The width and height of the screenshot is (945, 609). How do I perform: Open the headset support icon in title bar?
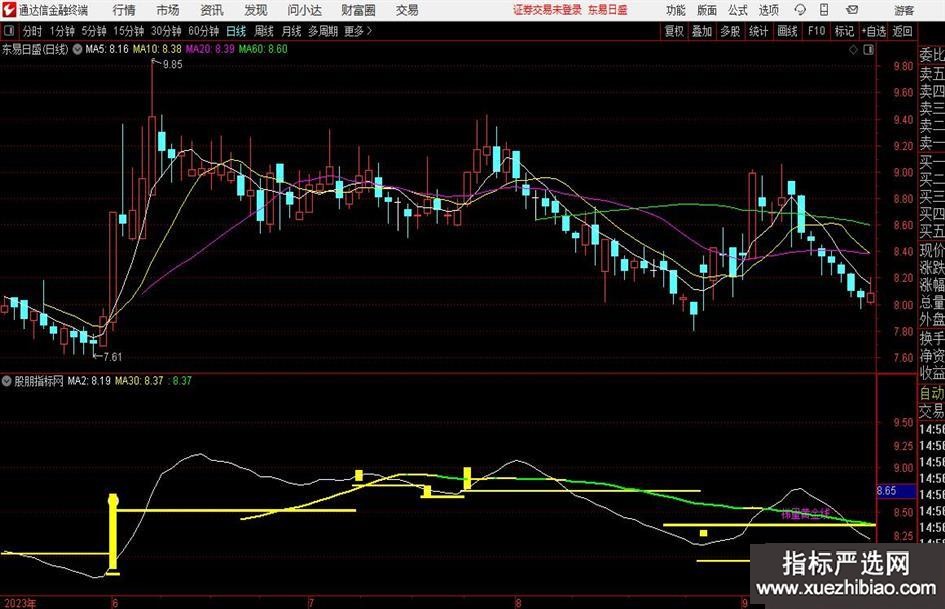point(800,10)
